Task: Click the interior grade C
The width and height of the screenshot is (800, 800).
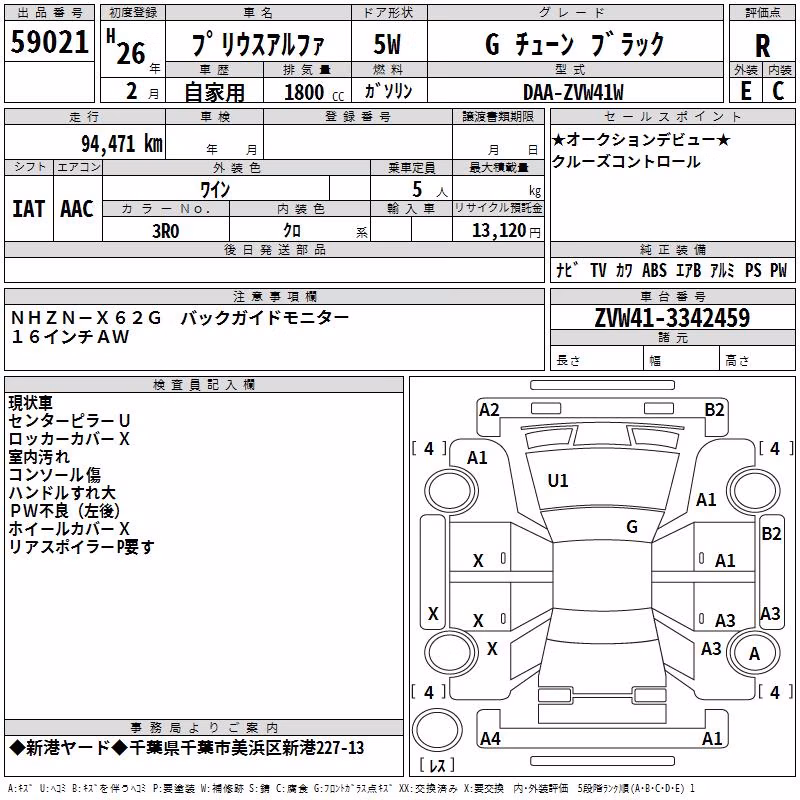Action: click(x=778, y=91)
